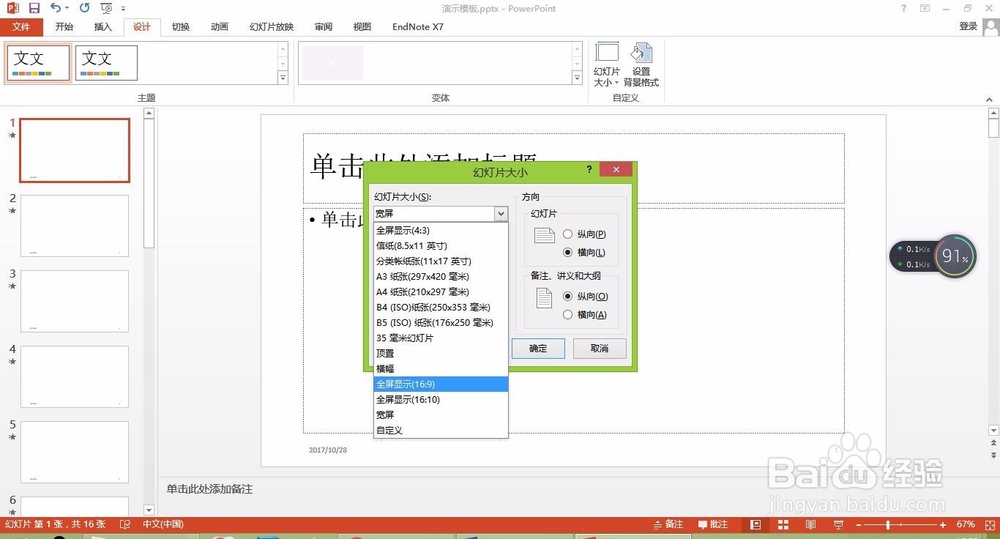Screen dimensions: 1000x539
Task: Choose 全屏显示(16:9) from the size list
Action: coord(441,384)
